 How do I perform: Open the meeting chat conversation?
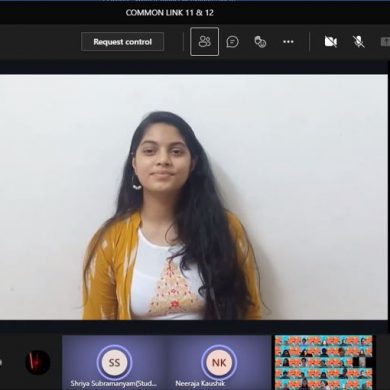(x=232, y=42)
